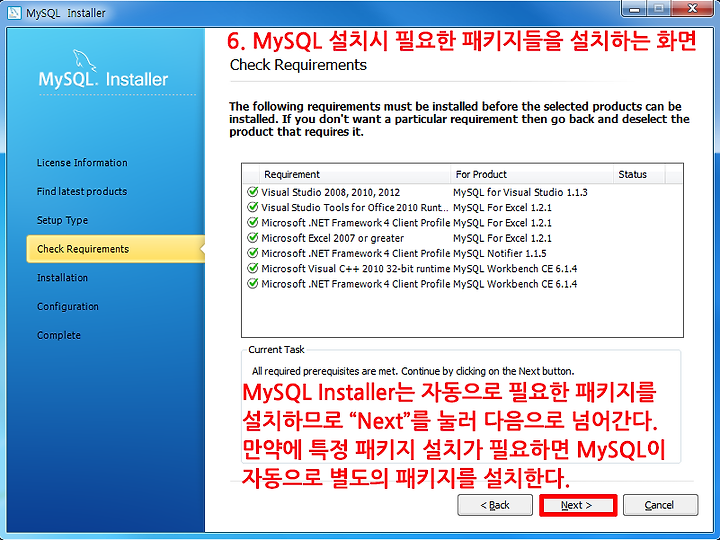Click the Status column header

pyautogui.click(x=639, y=174)
